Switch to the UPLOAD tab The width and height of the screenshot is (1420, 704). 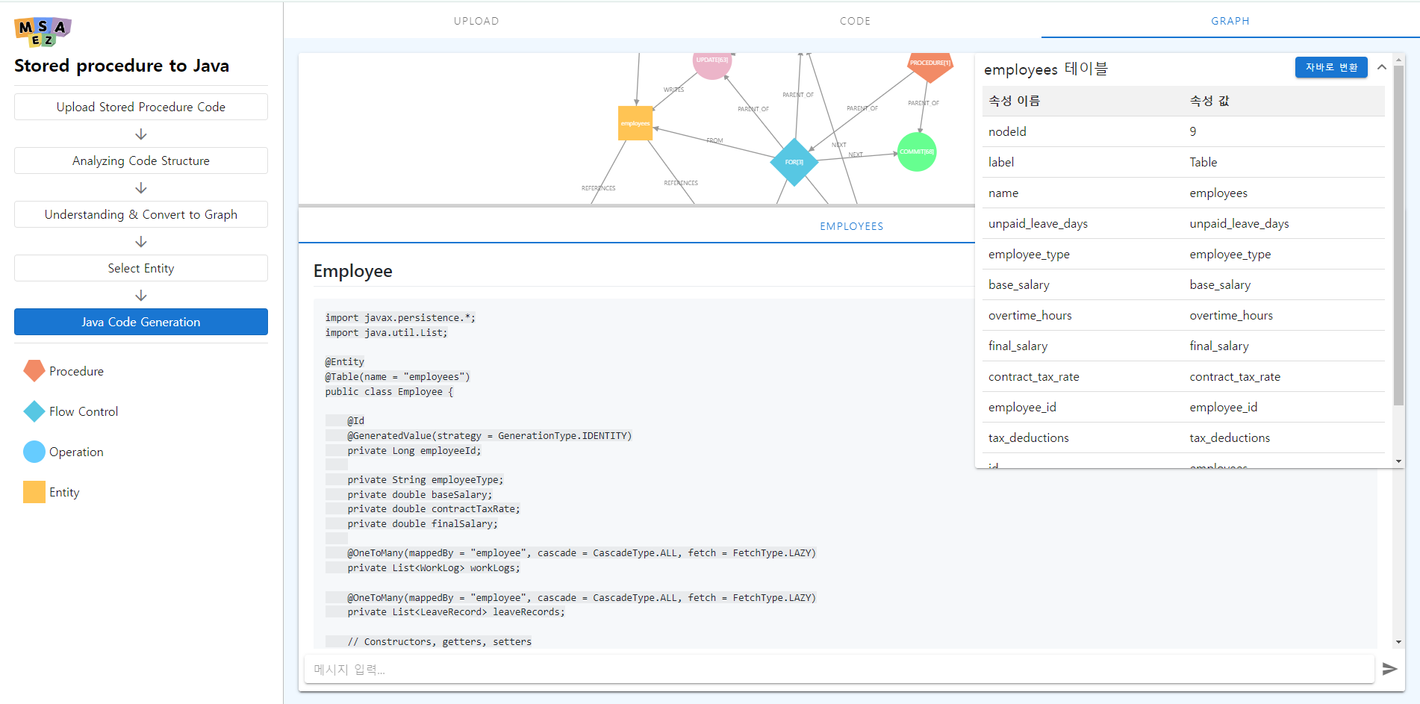(x=476, y=21)
